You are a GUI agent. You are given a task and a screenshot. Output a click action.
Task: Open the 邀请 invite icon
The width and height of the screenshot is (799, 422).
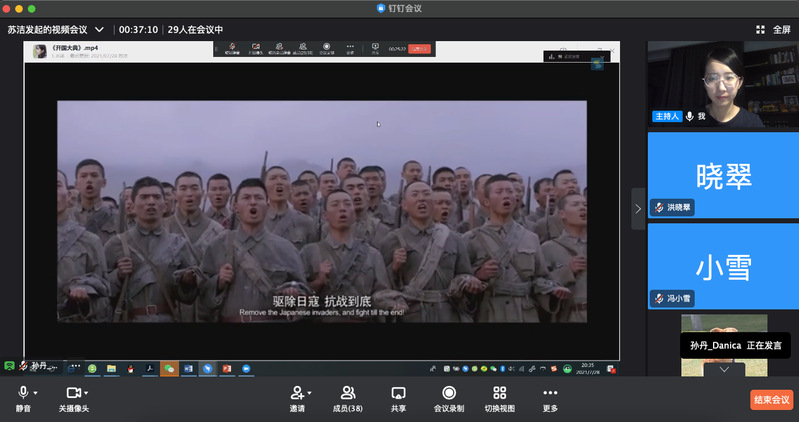tap(297, 393)
